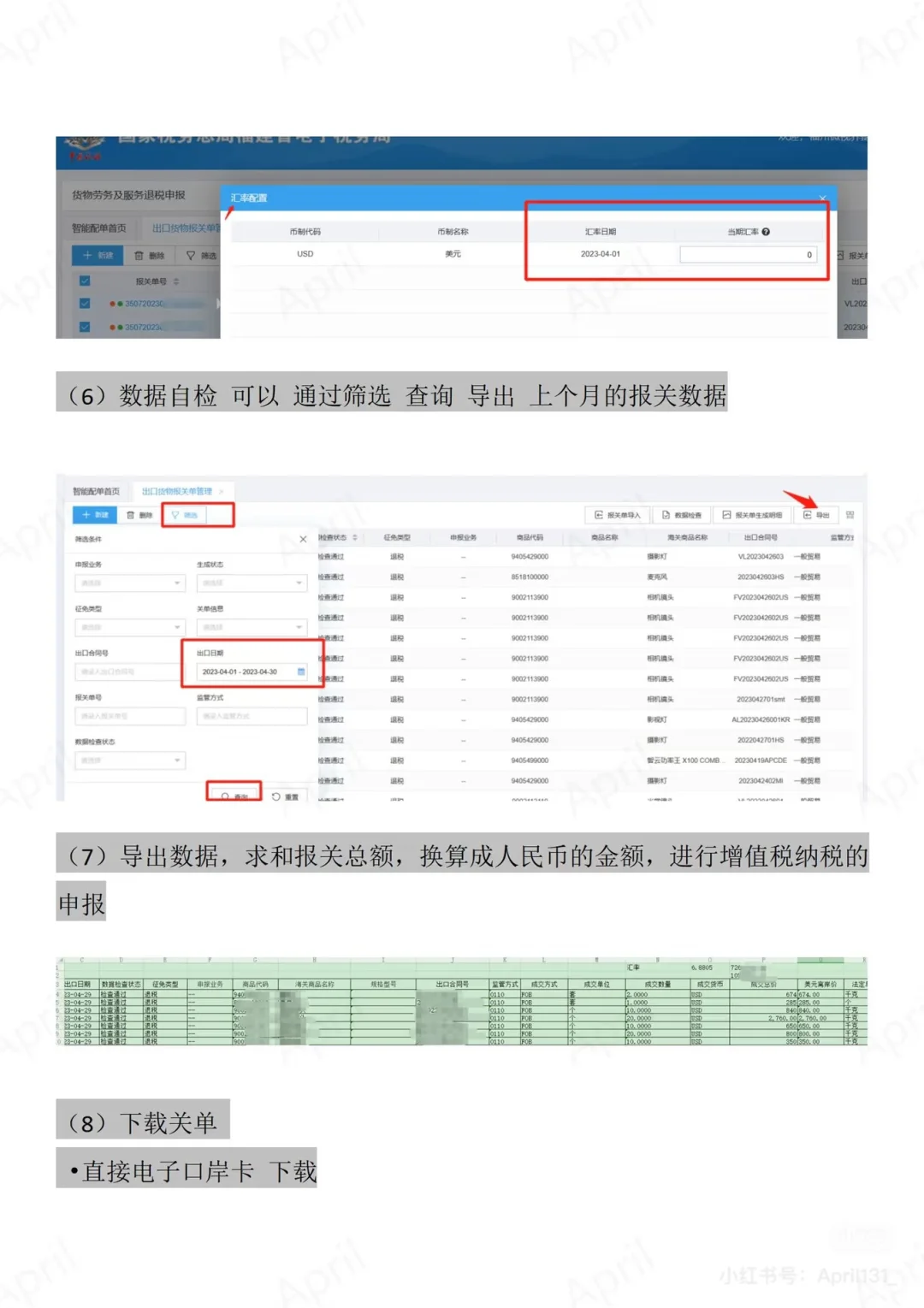Click 筛选 funnel button behind 汇率配置 dialog
Image resolution: width=924 pixels, height=1308 pixels.
[201, 256]
